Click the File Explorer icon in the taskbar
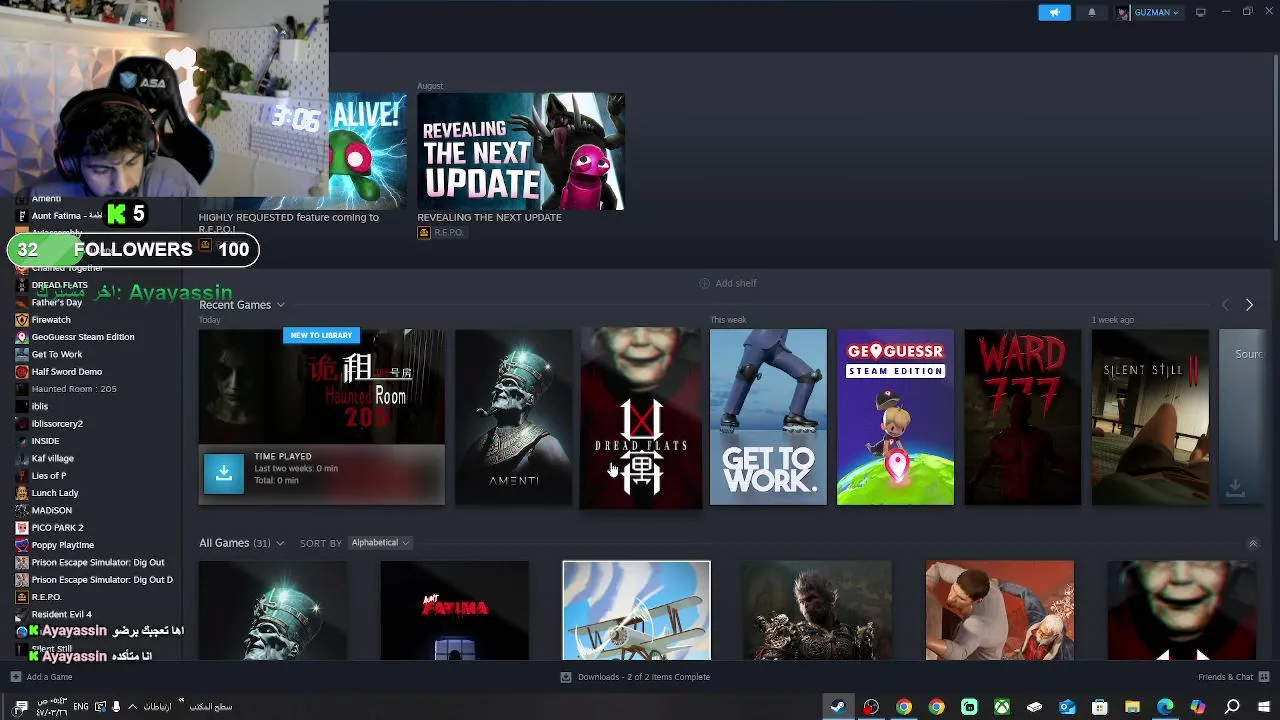 1133,707
